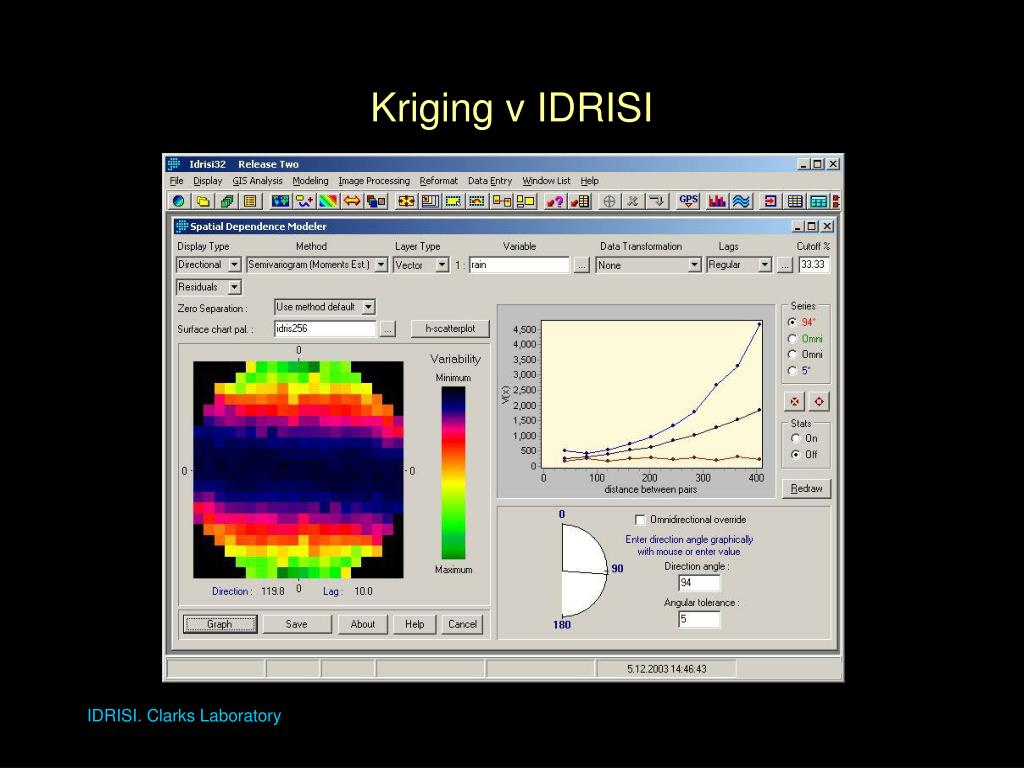Select the 94° series radio button
This screenshot has width=1024, height=768.
(792, 322)
